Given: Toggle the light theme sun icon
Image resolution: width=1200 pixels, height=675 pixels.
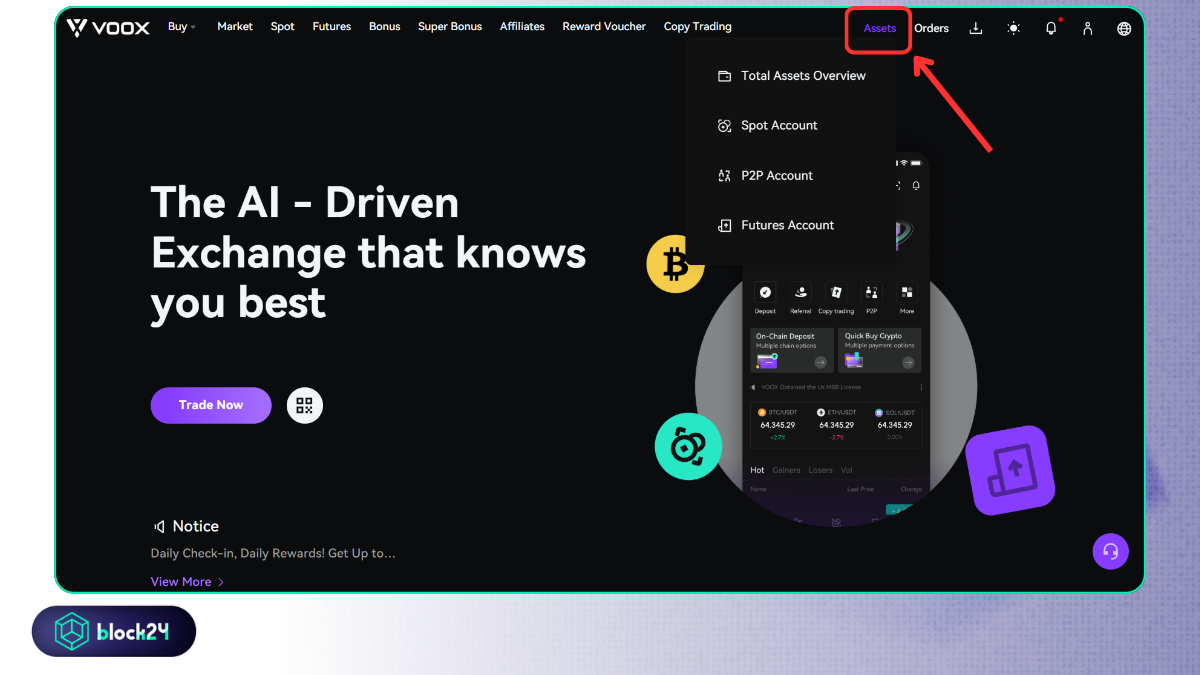Looking at the screenshot, I should 1014,28.
